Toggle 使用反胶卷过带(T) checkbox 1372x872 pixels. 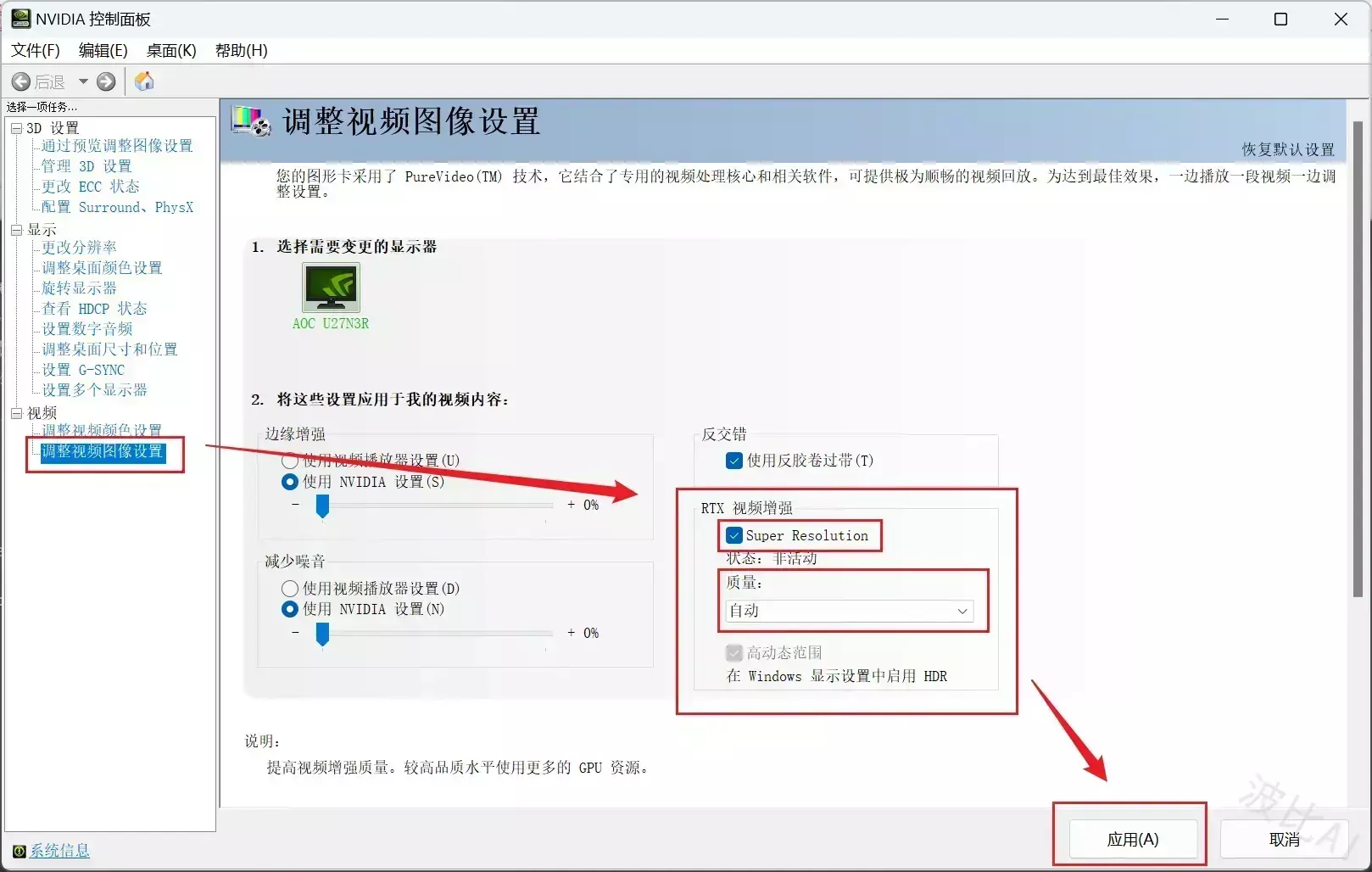(734, 461)
